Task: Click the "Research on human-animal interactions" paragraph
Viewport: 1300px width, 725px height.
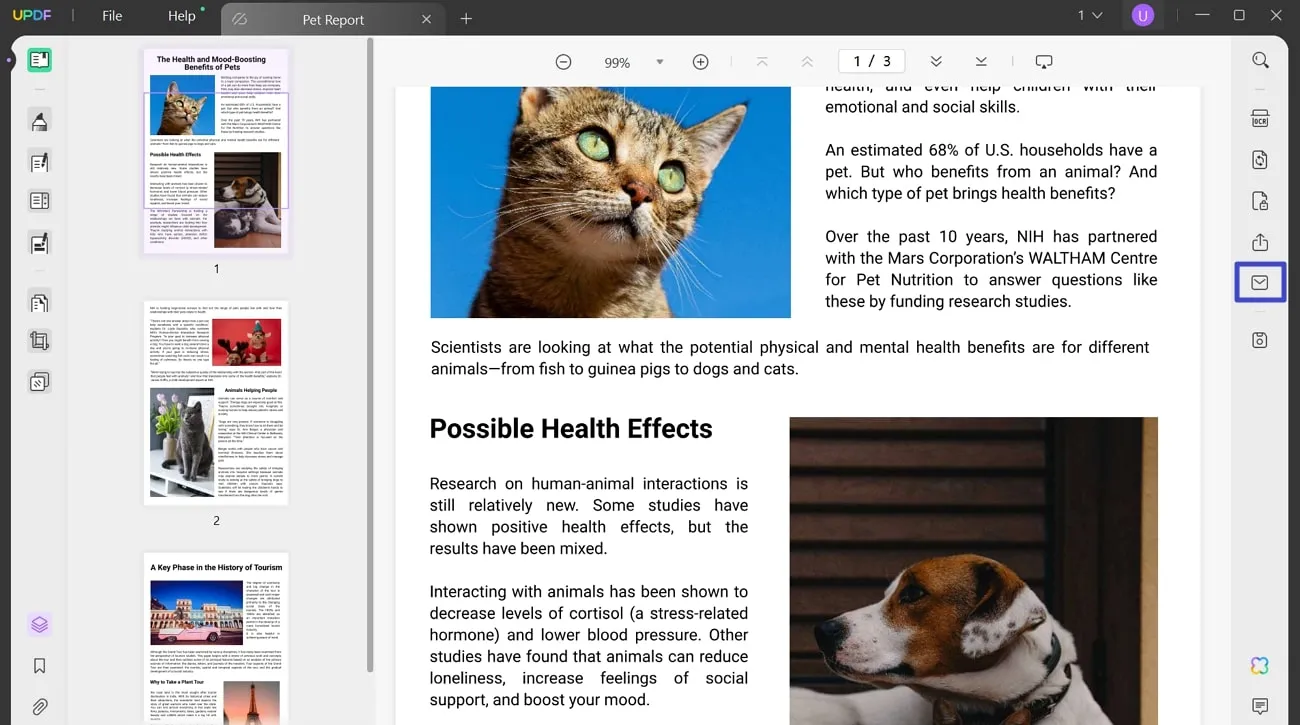Action: pyautogui.click(x=589, y=516)
